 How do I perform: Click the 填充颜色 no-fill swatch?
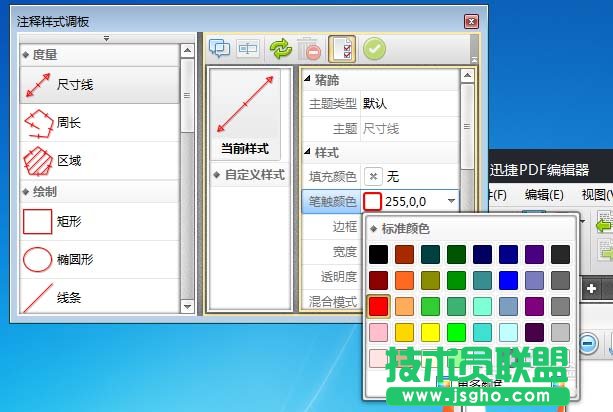(373, 176)
